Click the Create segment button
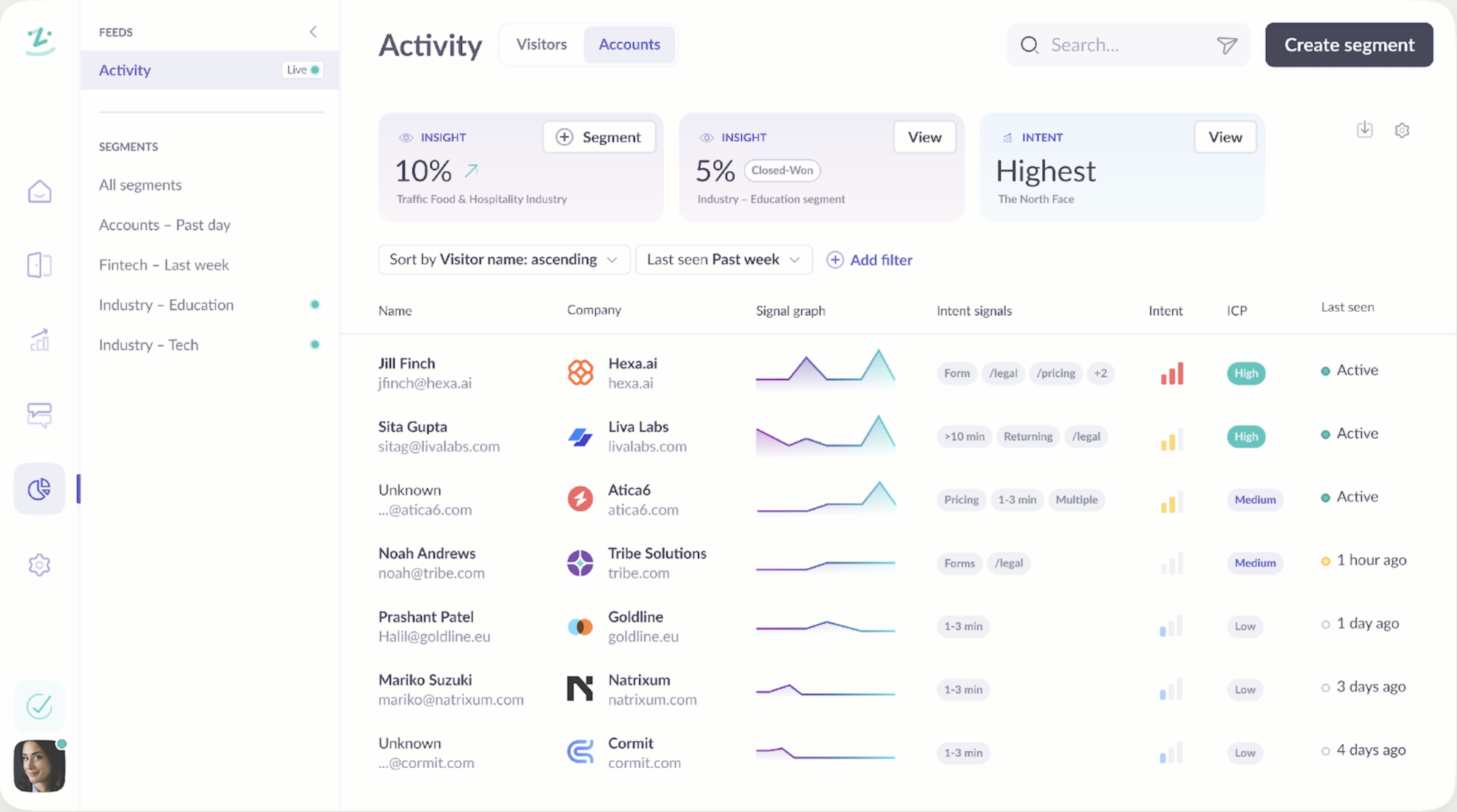 point(1348,44)
